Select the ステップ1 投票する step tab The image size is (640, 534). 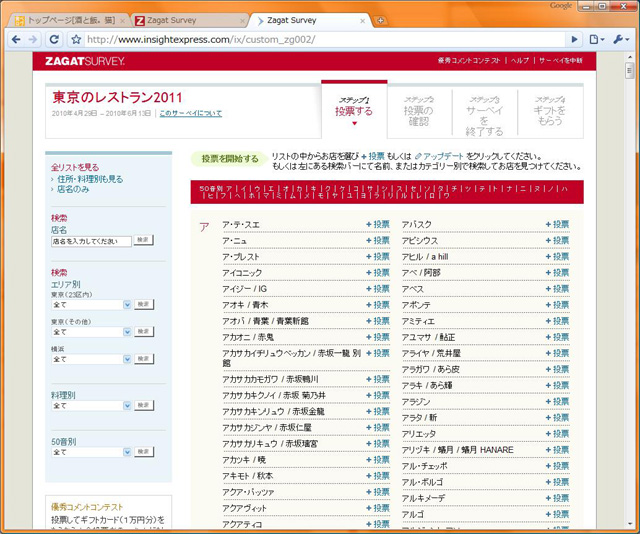click(x=354, y=110)
